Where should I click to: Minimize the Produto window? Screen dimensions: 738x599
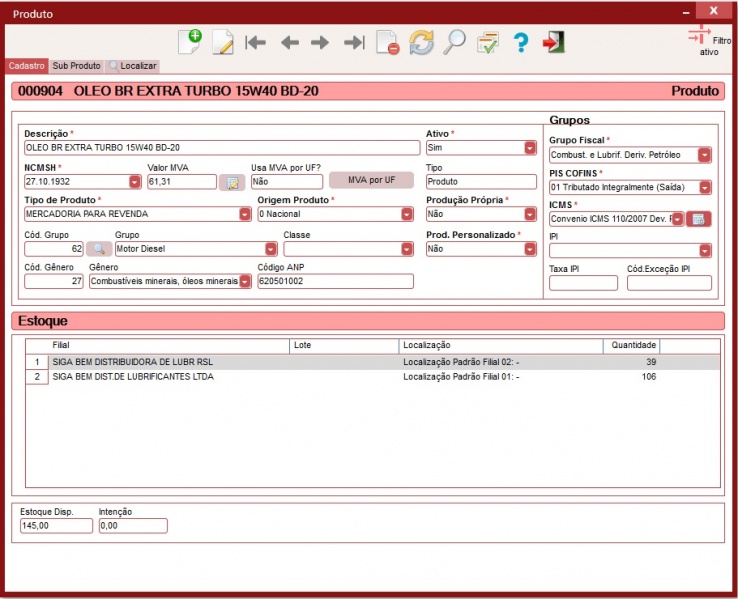[686, 13]
